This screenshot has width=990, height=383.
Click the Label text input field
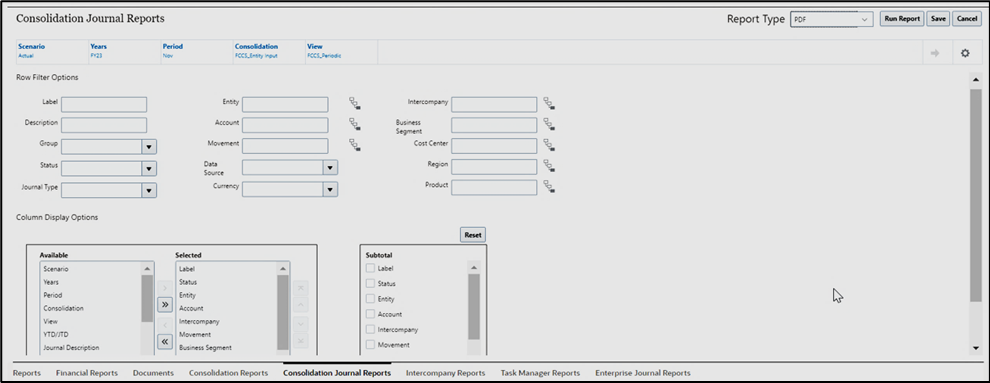[x=104, y=105]
